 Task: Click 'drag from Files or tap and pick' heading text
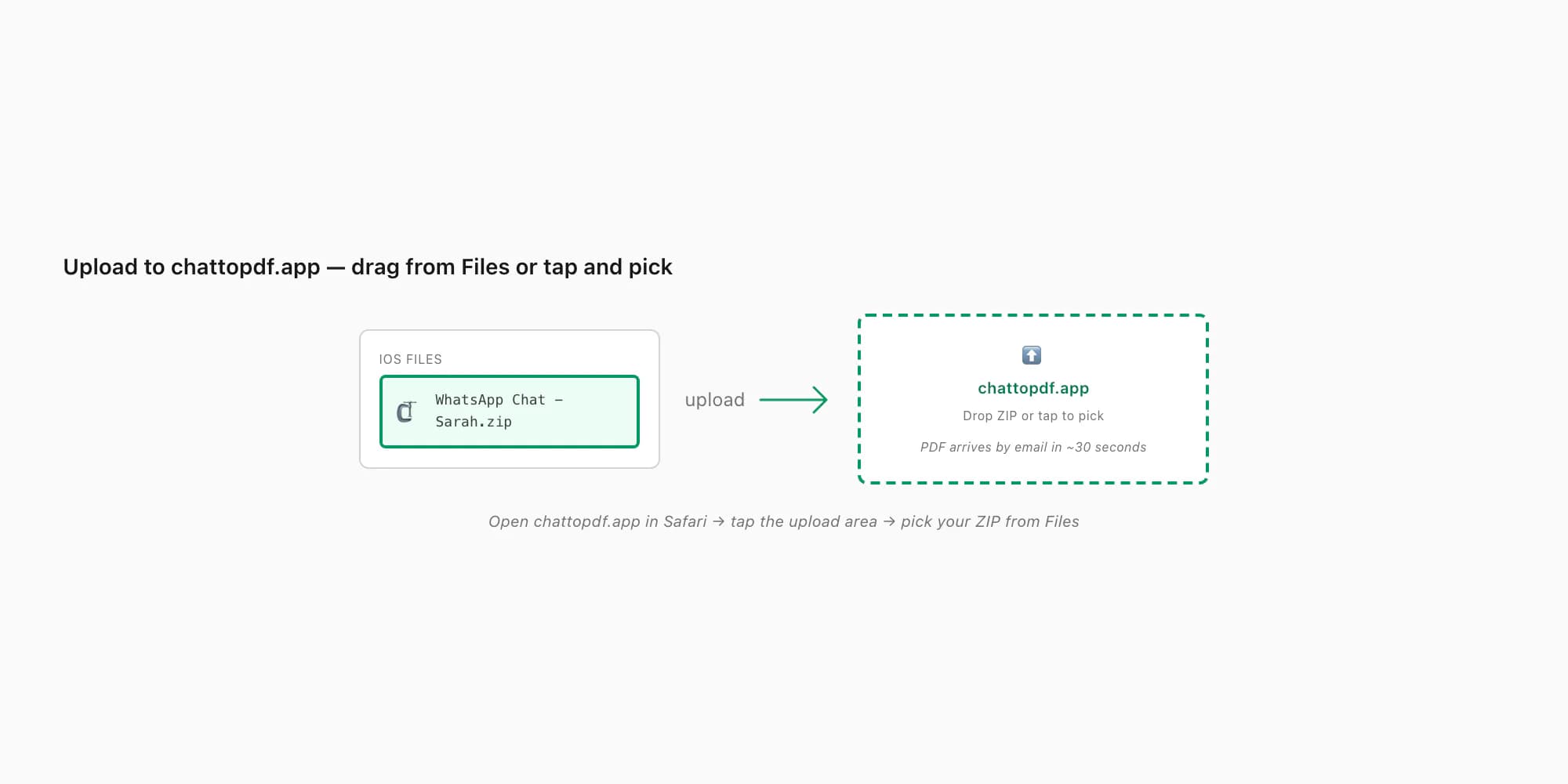pos(512,267)
